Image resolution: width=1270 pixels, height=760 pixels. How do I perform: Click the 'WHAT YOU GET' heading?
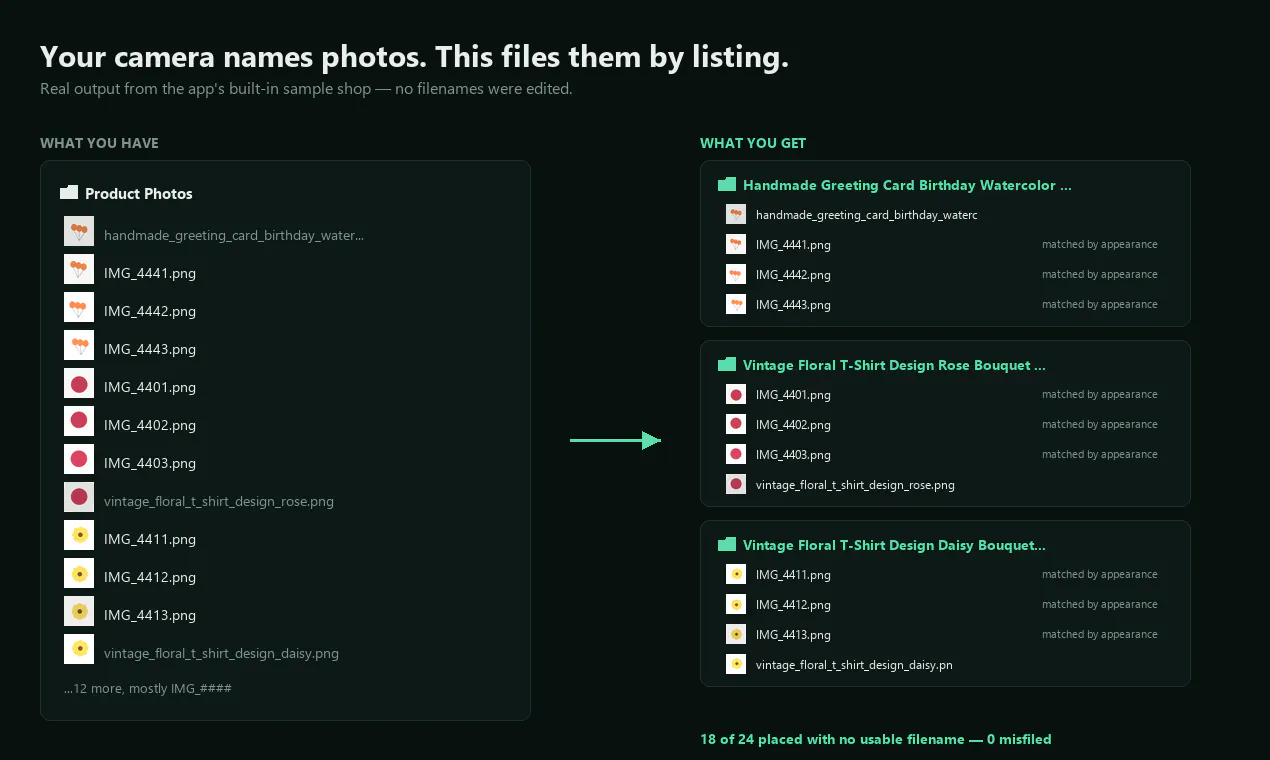point(753,143)
